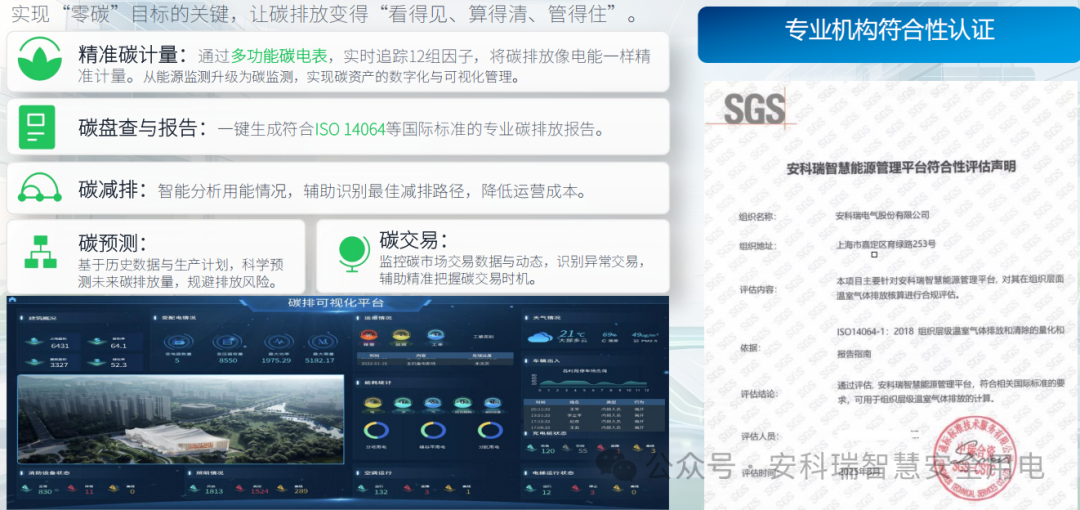Image resolution: width=1080 pixels, height=510 pixels.
Task: Click the 评估结论 label on certificate
Action: [758, 394]
